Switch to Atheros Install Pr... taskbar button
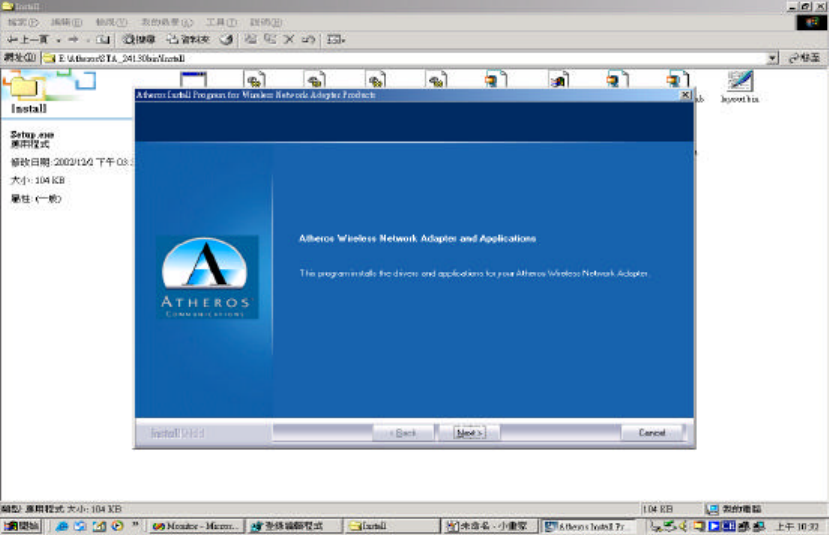829x535 pixels. coord(589,526)
